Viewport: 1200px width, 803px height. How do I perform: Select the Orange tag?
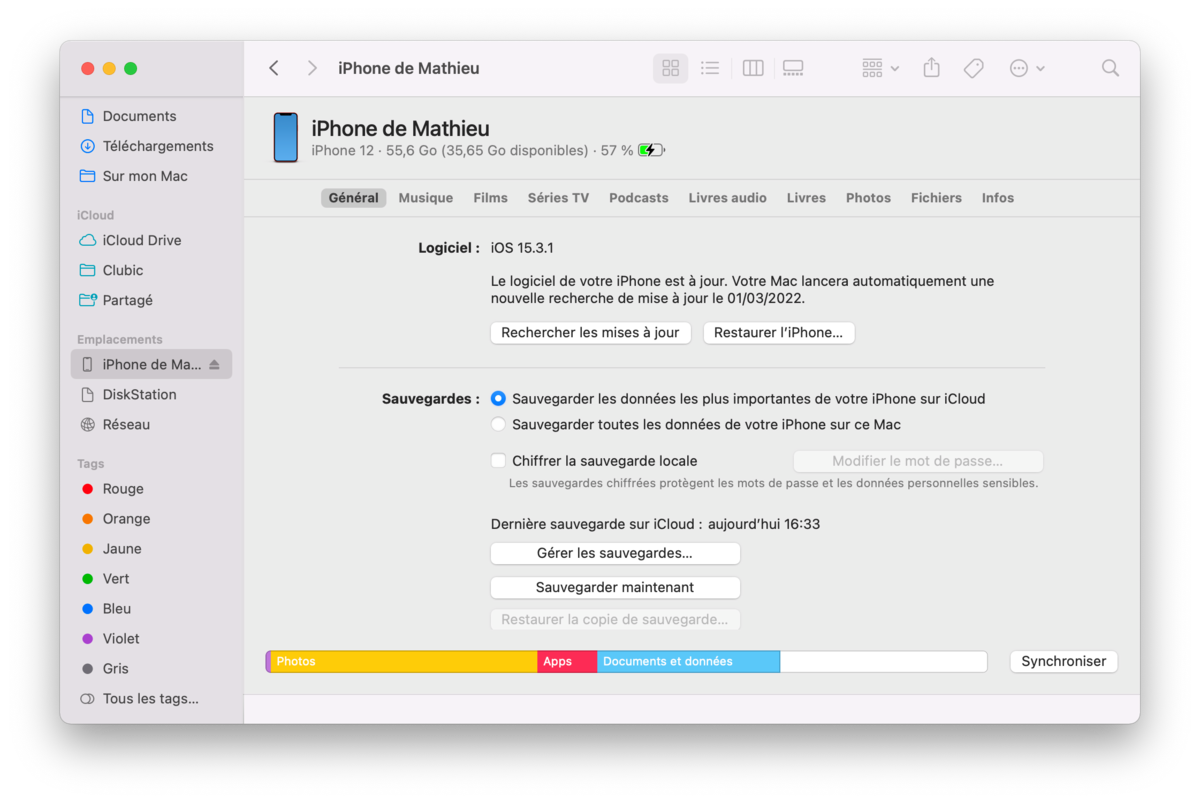126,519
